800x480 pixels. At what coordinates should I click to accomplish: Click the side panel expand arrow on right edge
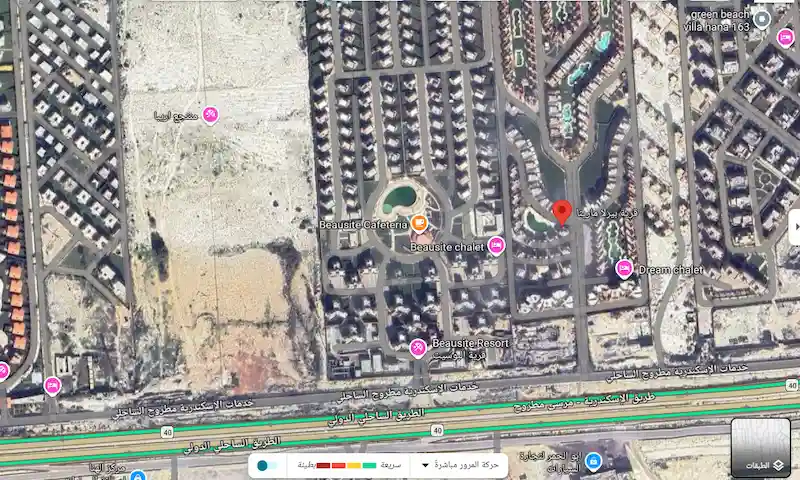pos(795,226)
